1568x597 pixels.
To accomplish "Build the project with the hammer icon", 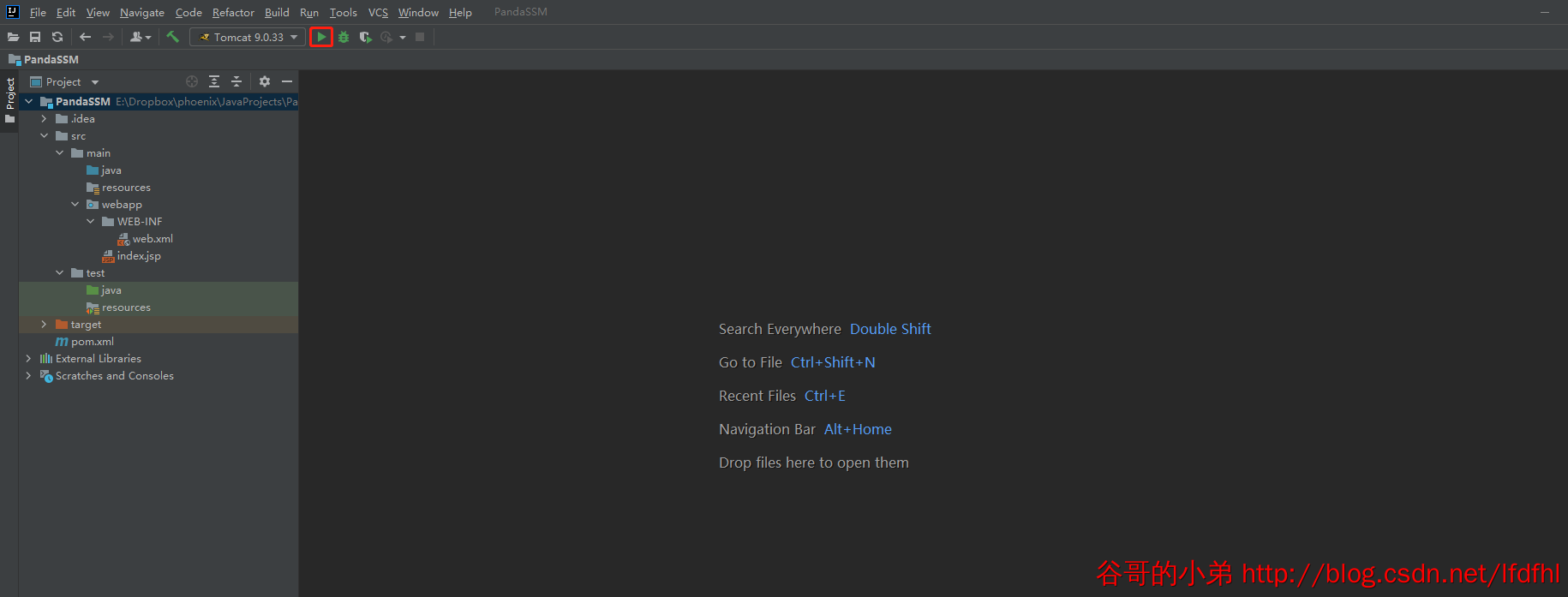I will 173,37.
